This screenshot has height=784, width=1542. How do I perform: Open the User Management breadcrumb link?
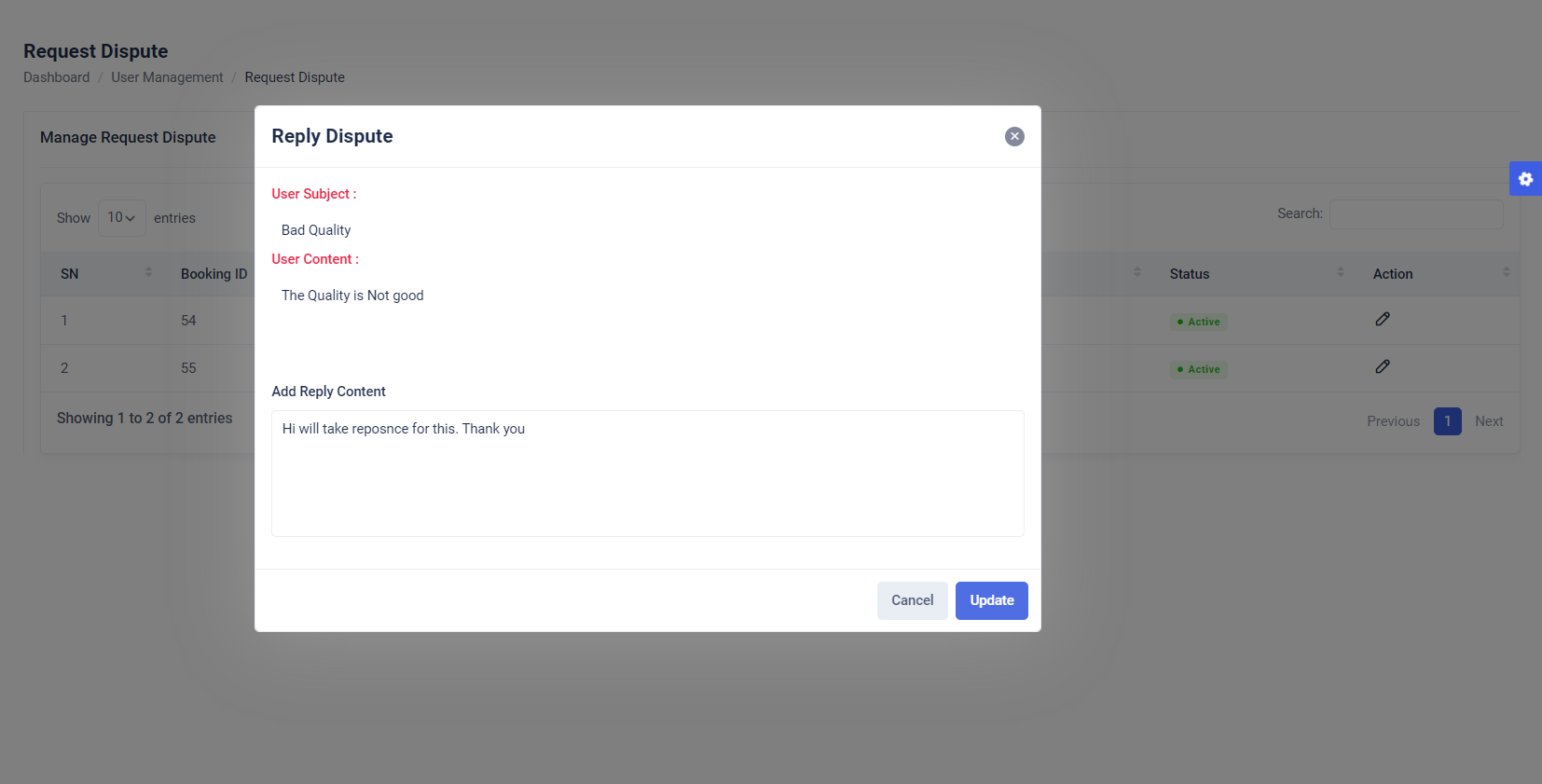click(x=167, y=77)
